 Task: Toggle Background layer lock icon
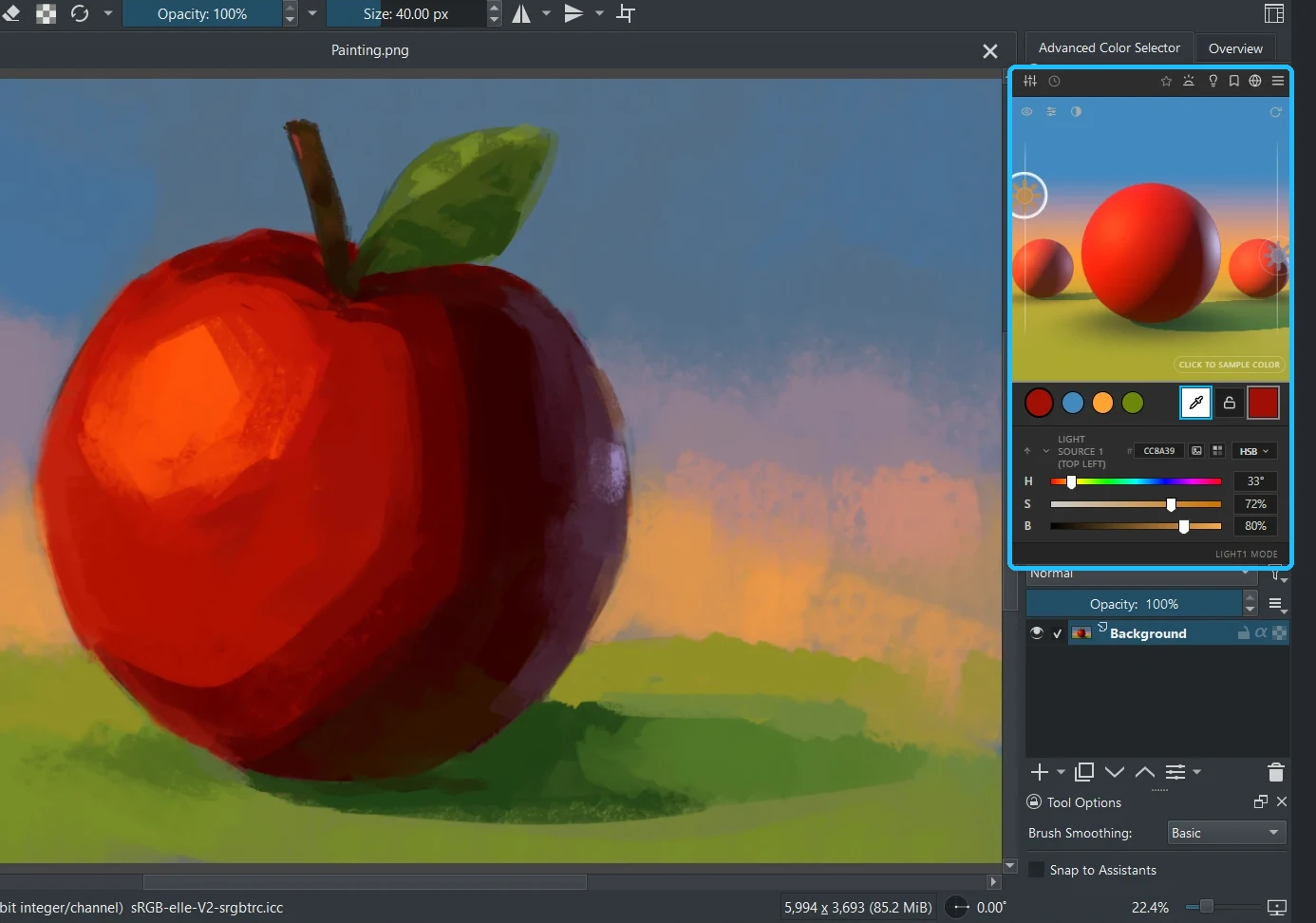pos(1243,632)
